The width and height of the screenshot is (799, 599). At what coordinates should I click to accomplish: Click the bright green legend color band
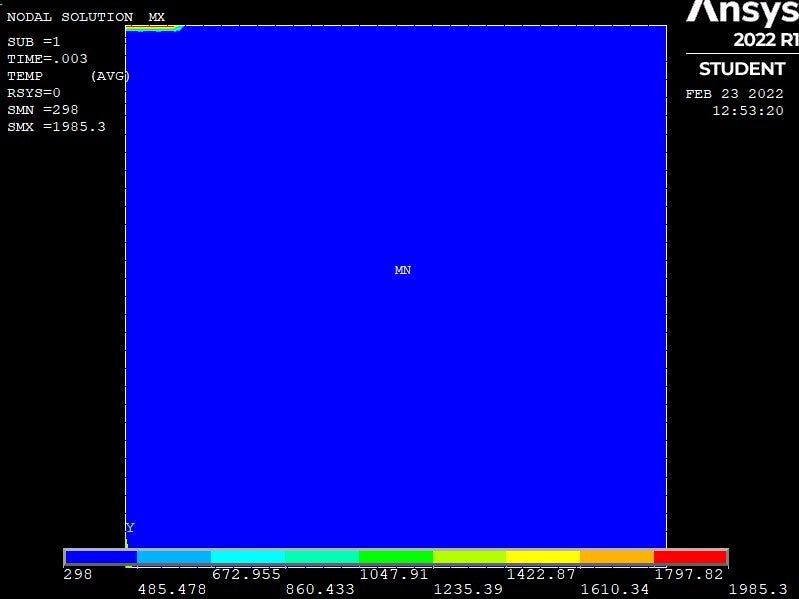(x=396, y=557)
